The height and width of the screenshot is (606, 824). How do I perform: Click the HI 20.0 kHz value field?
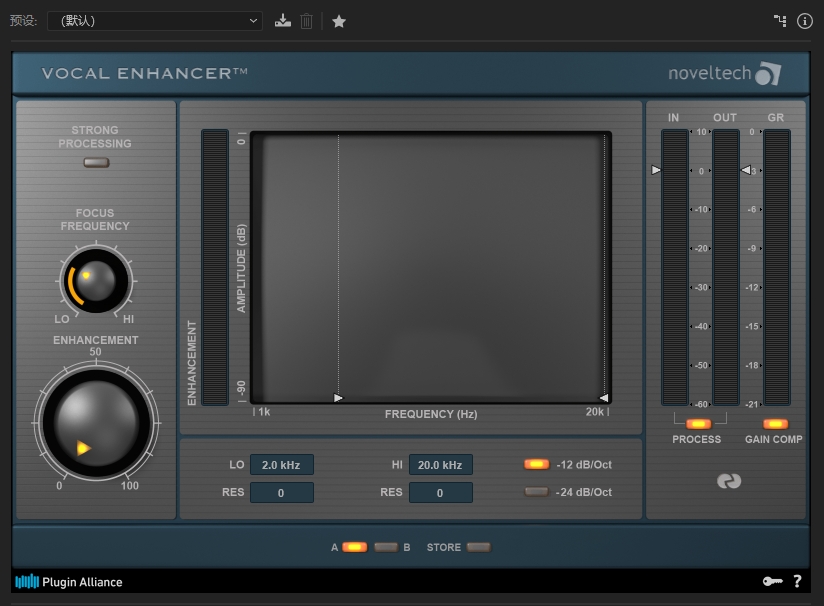[x=440, y=465]
